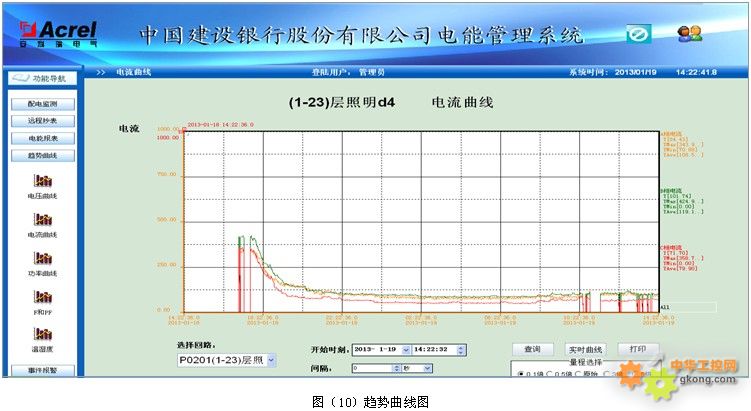Click the user accounts icon in header

point(689,34)
